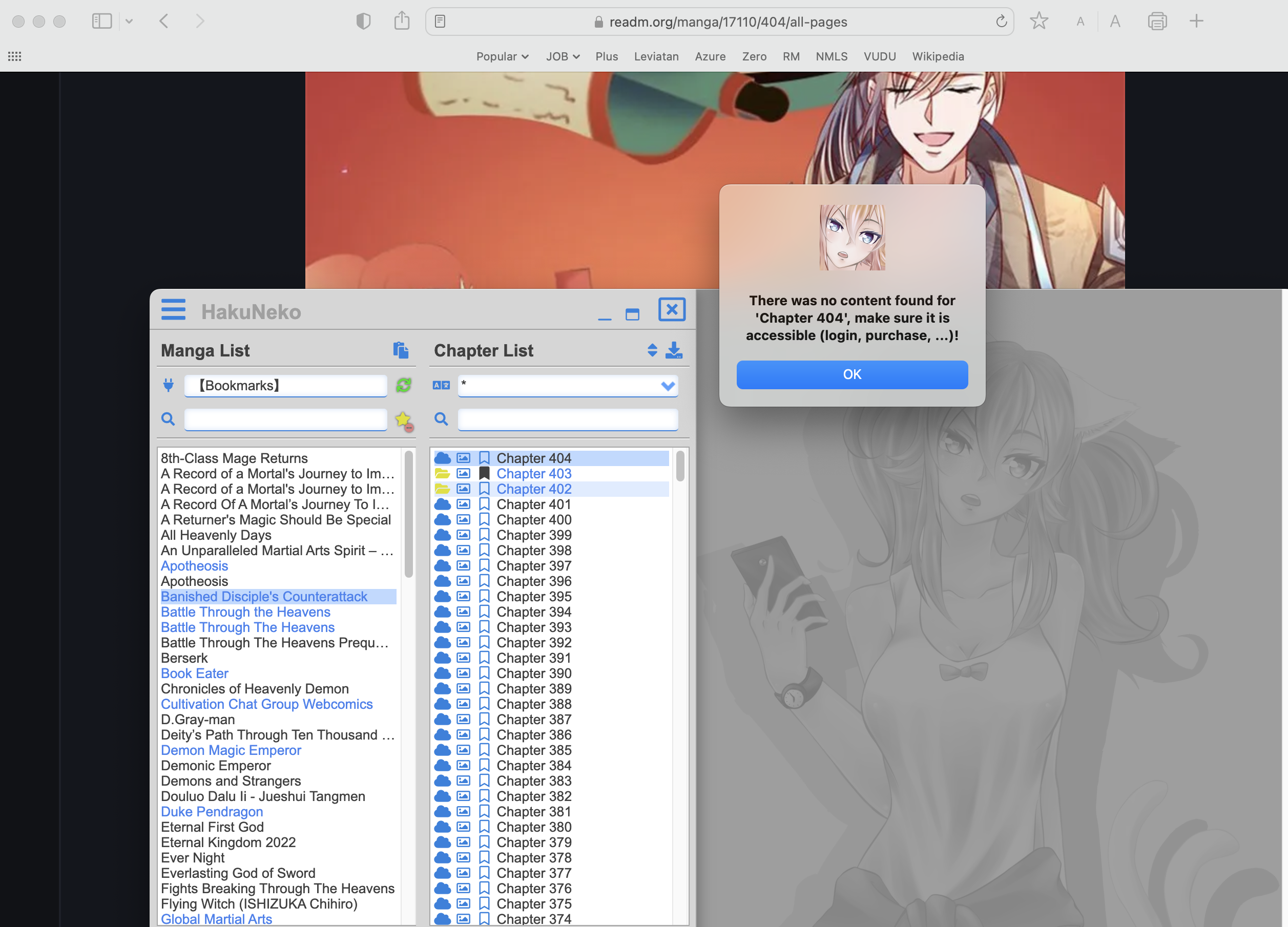Click the magnifier icon in the Chapter List
This screenshot has width=1288, height=927.
[x=441, y=419]
